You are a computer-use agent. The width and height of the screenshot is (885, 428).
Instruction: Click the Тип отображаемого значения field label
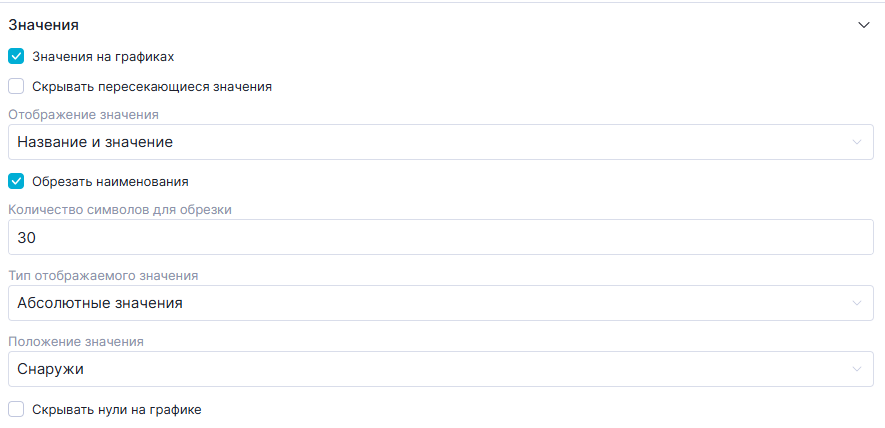[x=103, y=275]
